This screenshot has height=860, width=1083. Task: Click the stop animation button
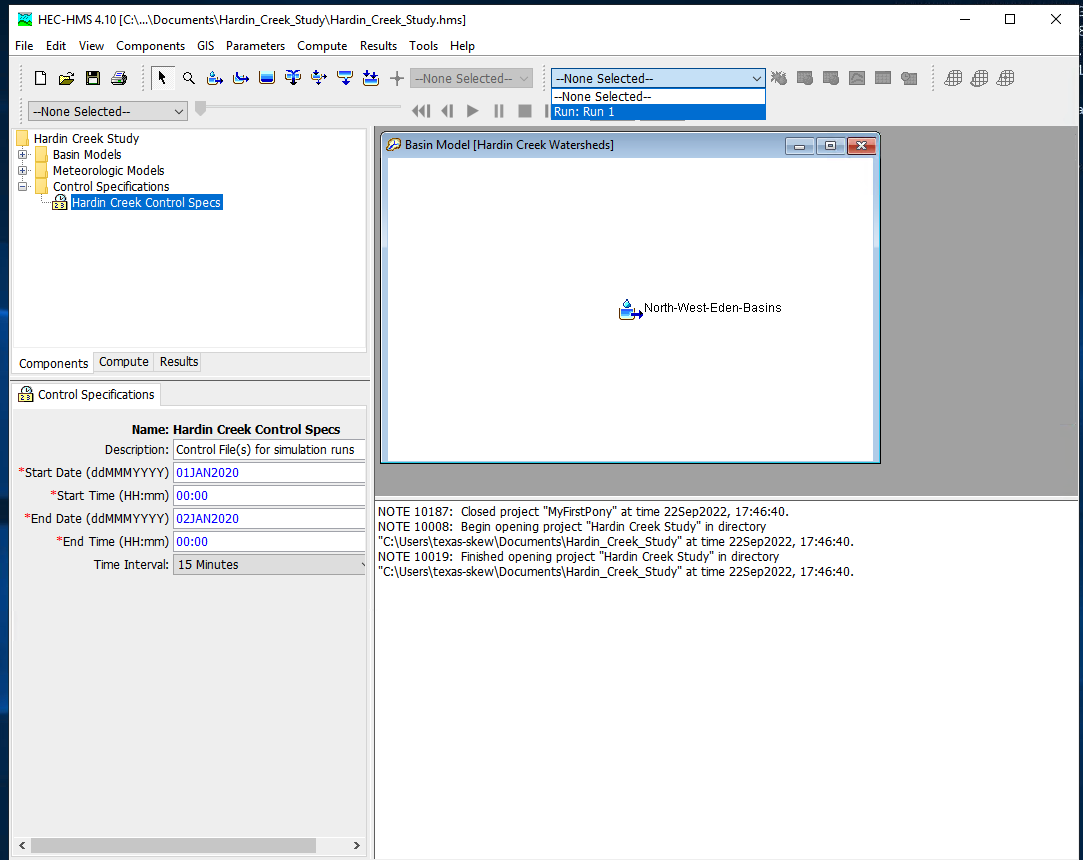[x=525, y=111]
